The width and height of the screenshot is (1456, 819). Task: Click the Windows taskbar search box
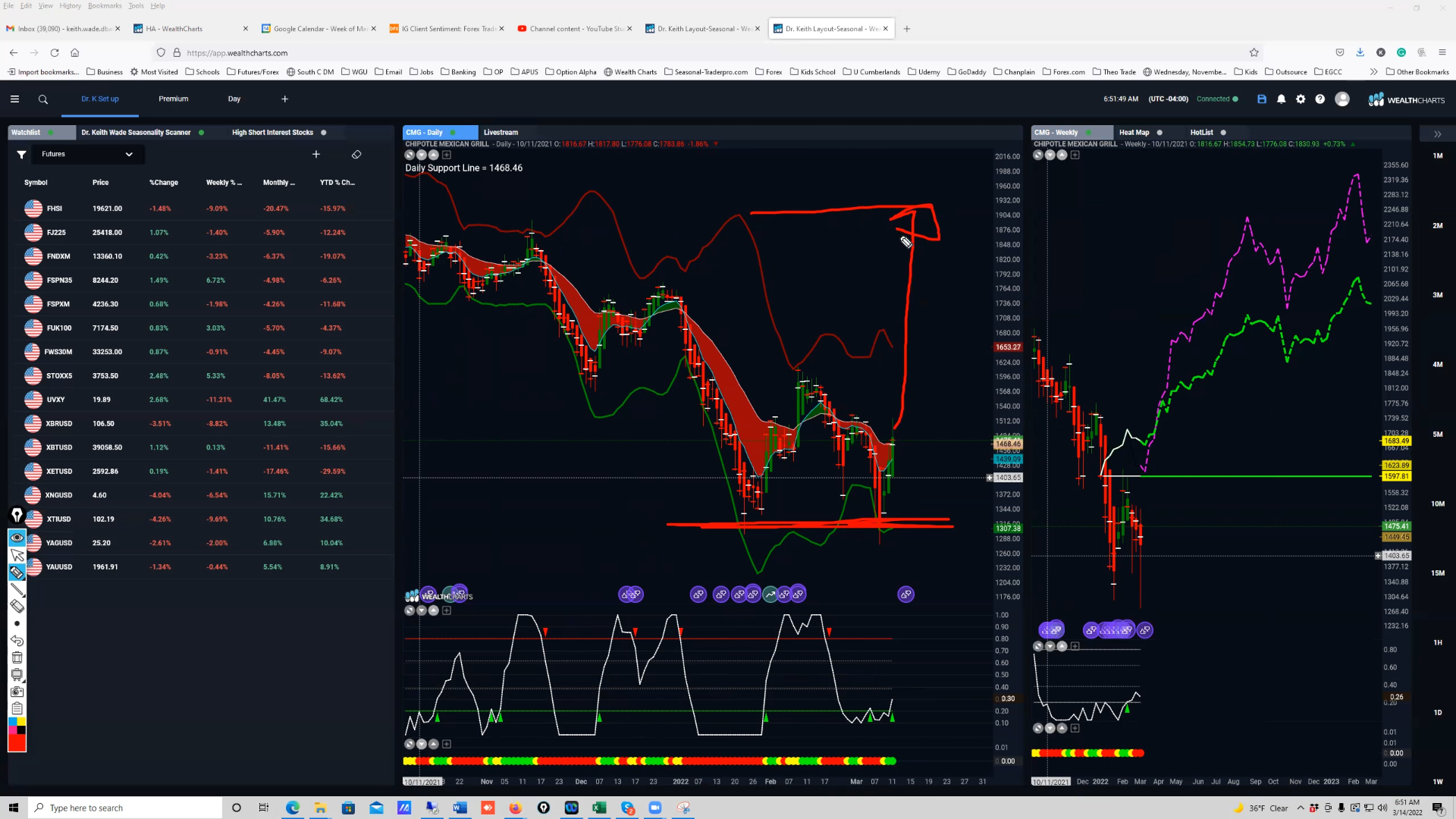[x=126, y=808]
